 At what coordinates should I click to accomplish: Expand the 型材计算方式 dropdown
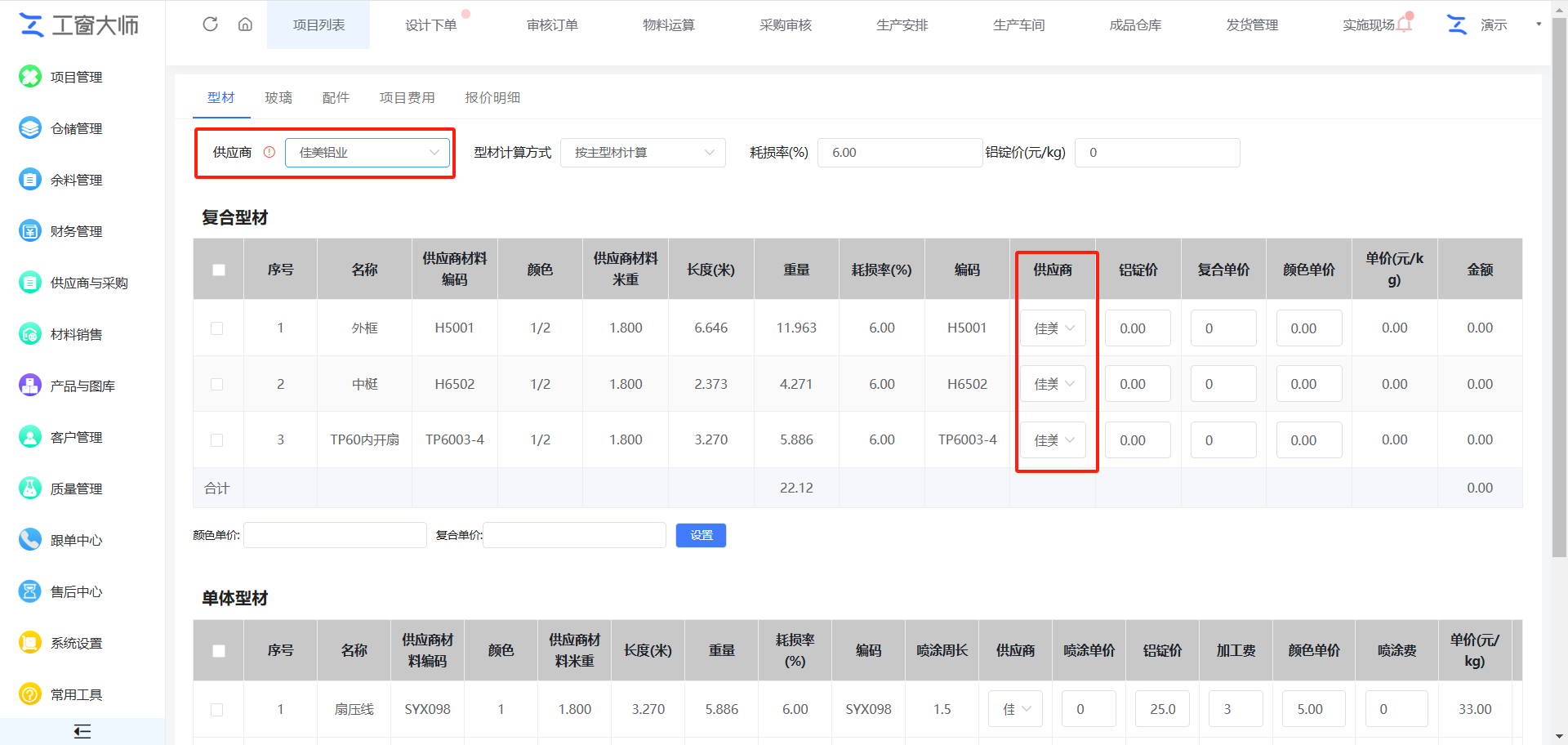pos(643,153)
